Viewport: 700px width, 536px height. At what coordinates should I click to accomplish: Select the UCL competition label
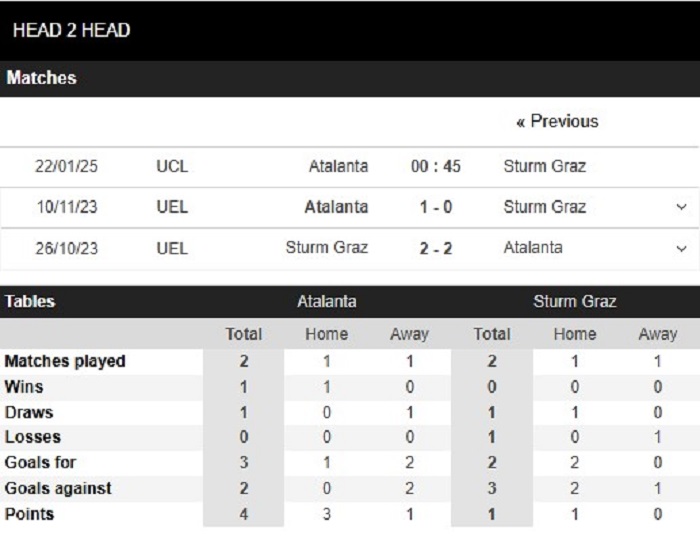(172, 166)
